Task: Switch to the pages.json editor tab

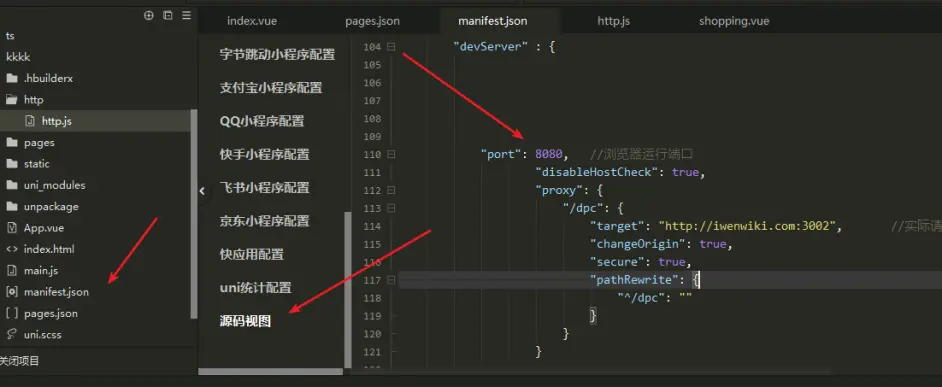Action: click(372, 21)
